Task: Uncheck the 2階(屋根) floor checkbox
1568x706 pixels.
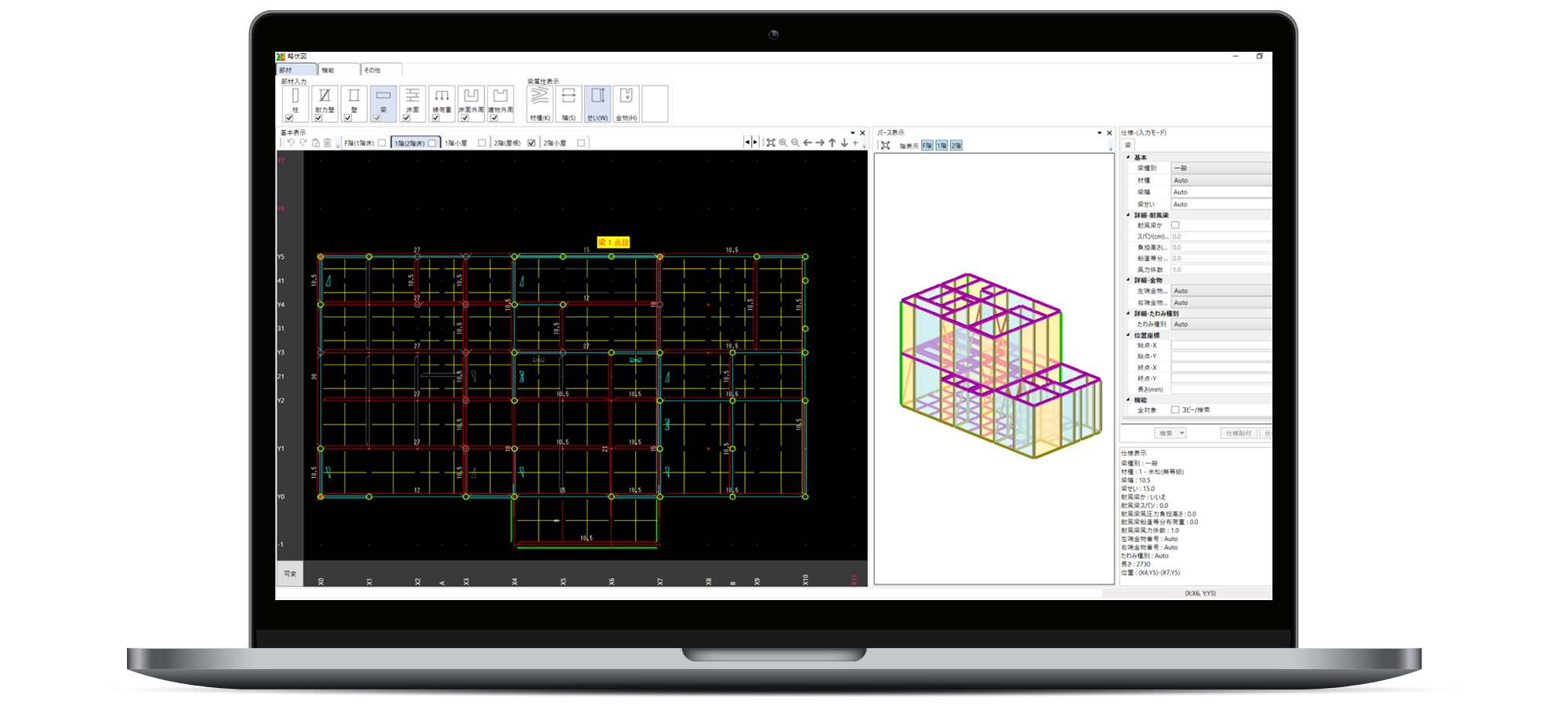Action: pos(532,143)
